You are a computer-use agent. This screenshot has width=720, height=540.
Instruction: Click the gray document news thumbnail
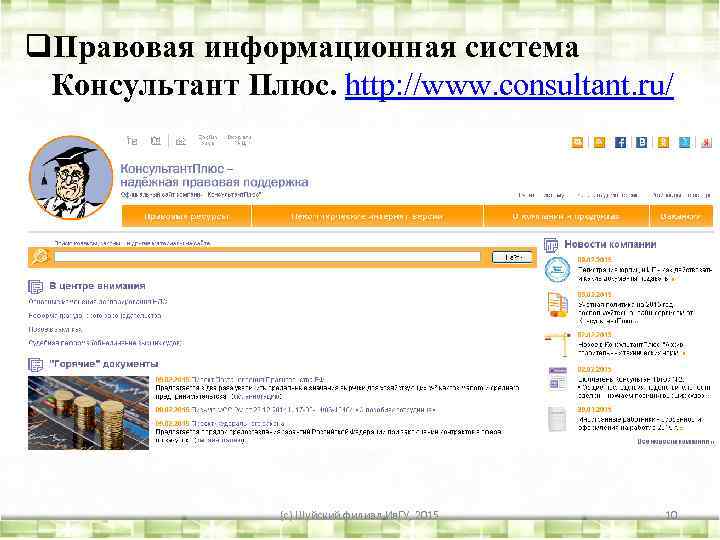[557, 418]
